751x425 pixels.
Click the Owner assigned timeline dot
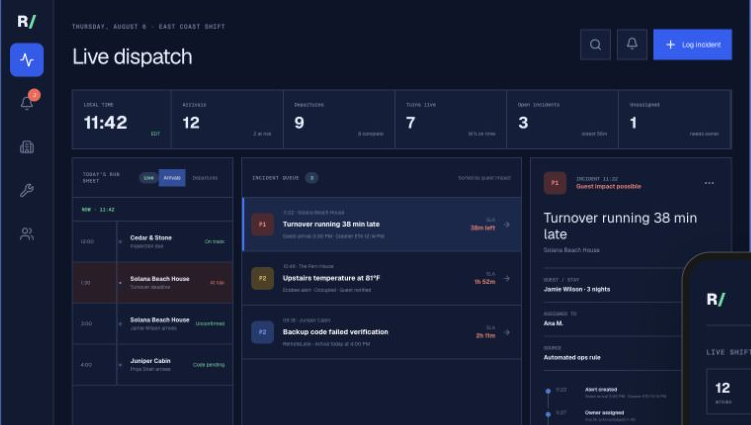tap(548, 414)
